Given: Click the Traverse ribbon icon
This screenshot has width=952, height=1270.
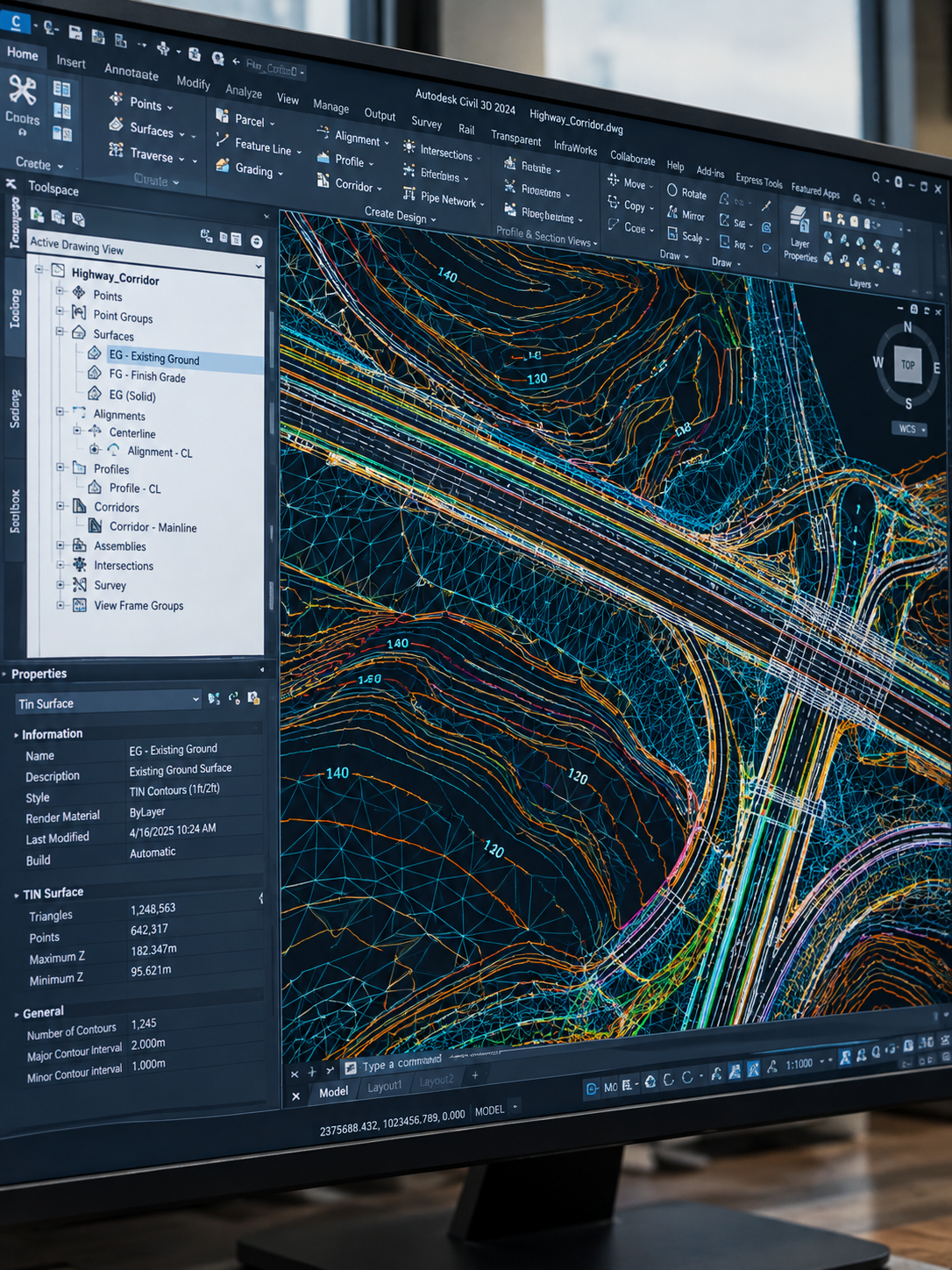Looking at the screenshot, I should point(116,150).
